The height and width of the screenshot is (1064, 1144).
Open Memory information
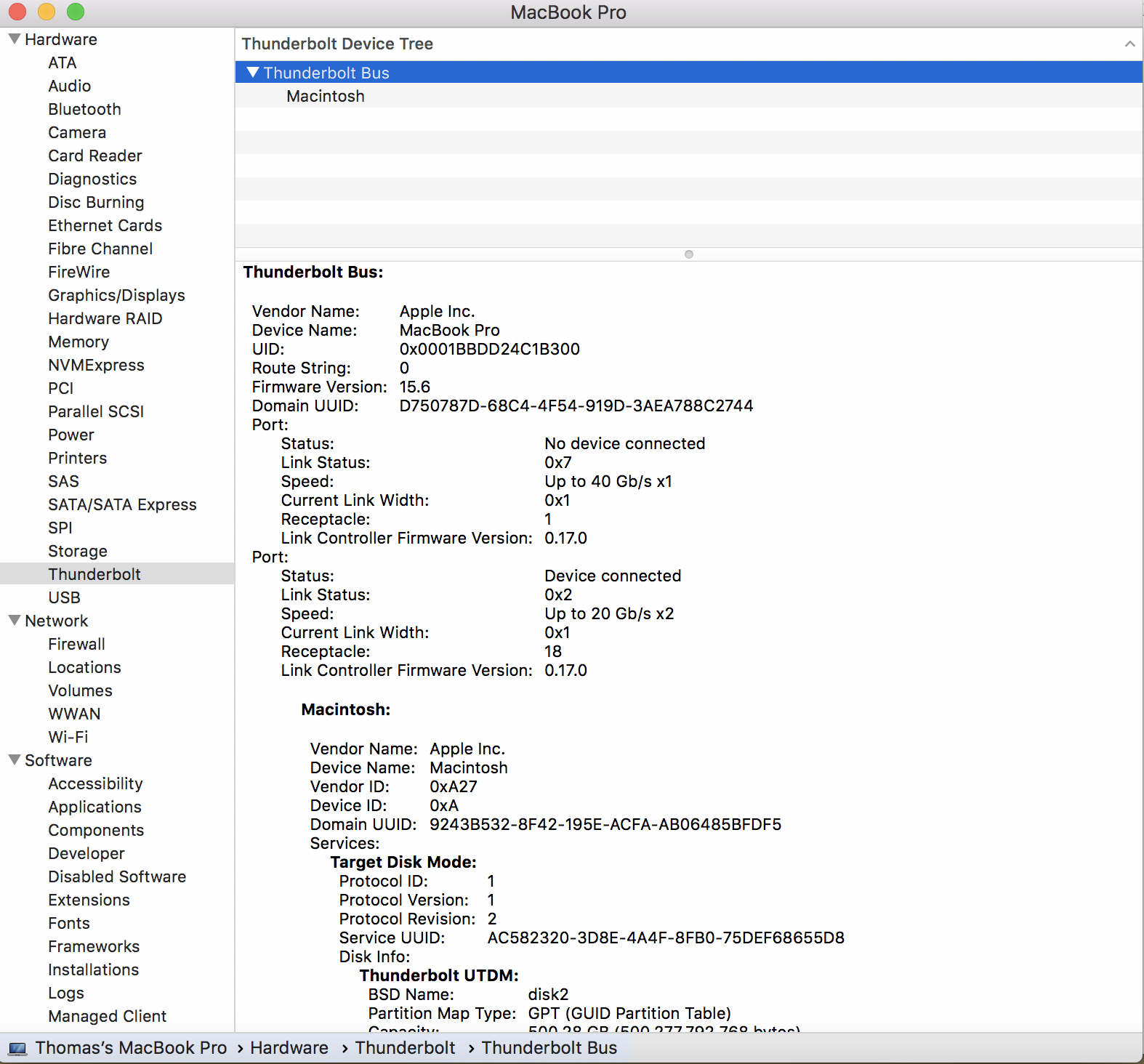click(x=78, y=342)
